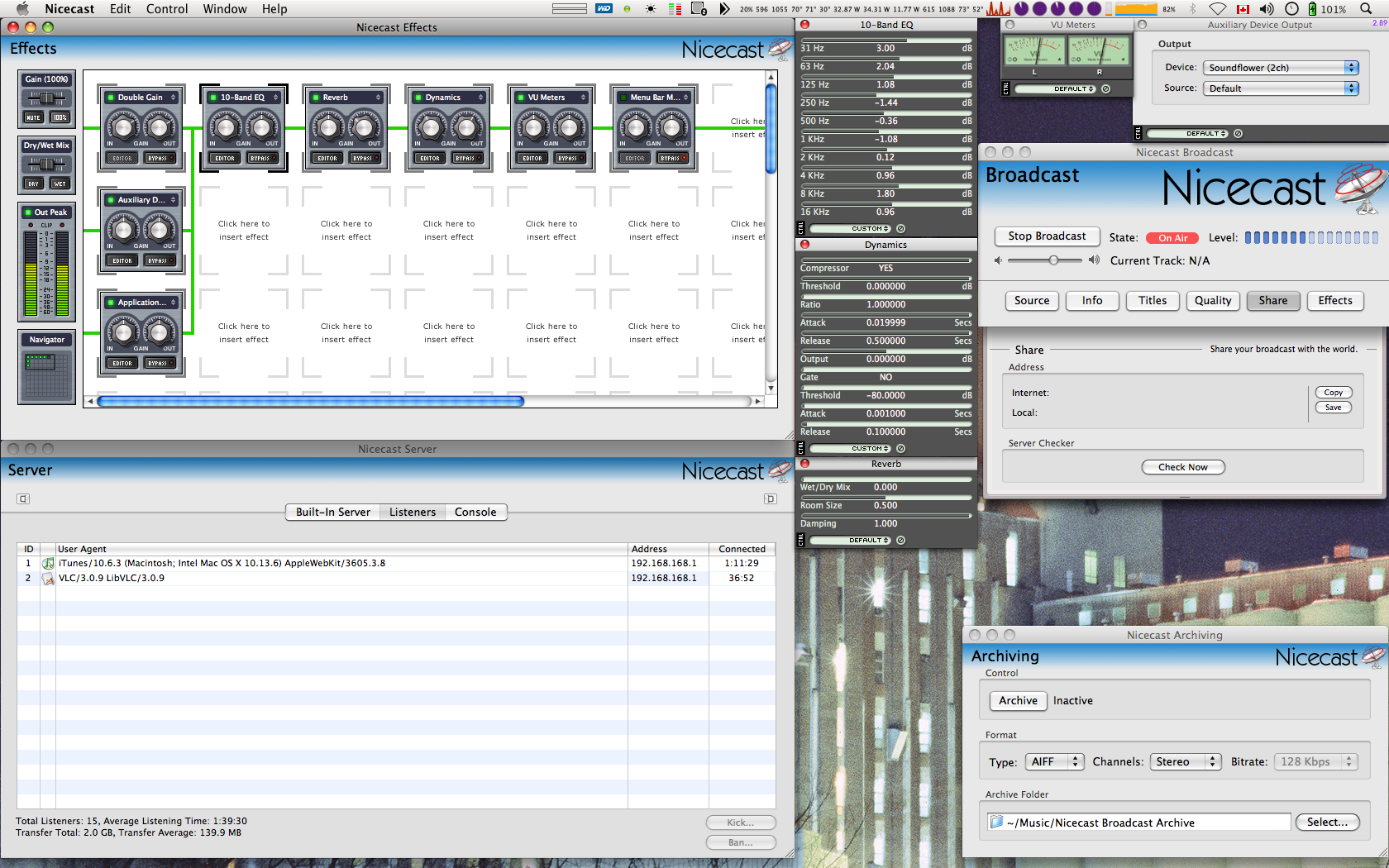Click the Gain MUTE button
This screenshot has width=1389, height=868.
(33, 117)
